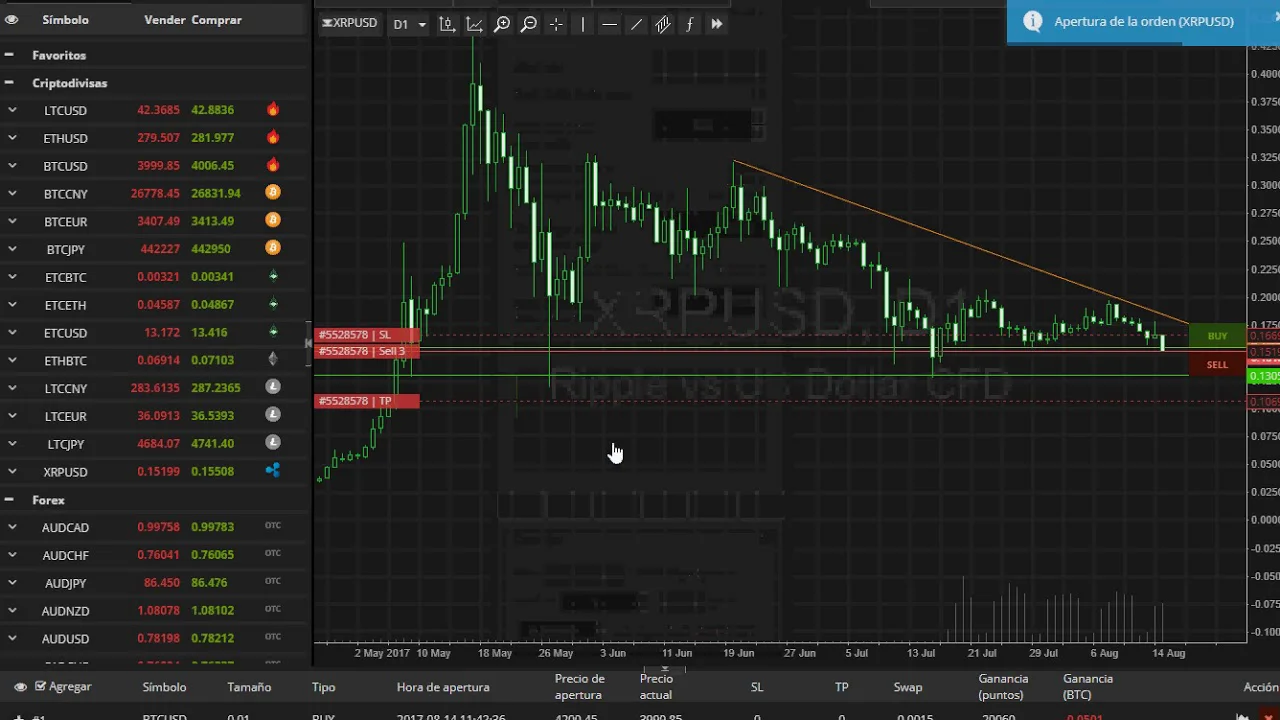Image resolution: width=1280 pixels, height=720 pixels.
Task: Activate the crosshair cursor tool
Action: (x=556, y=24)
